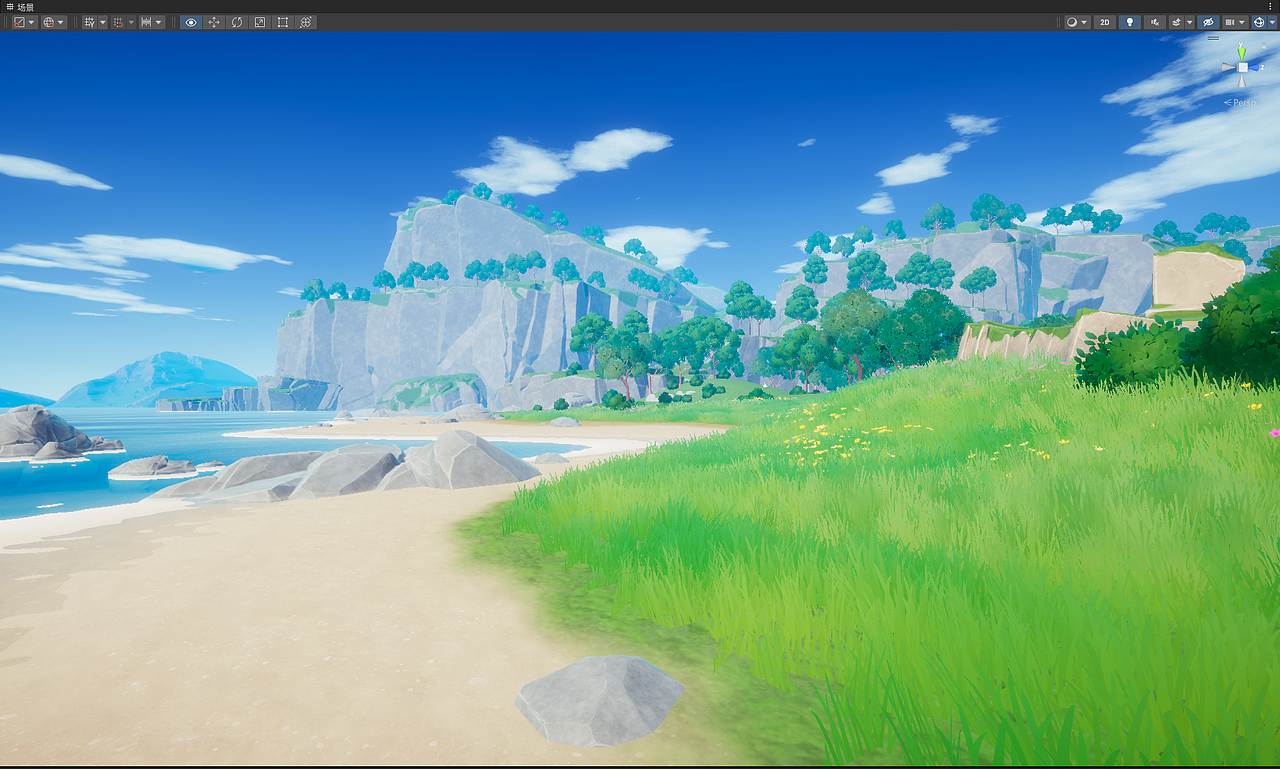Screen dimensions: 1280x769
Task: Toggle 2D view mode
Action: tap(1105, 22)
